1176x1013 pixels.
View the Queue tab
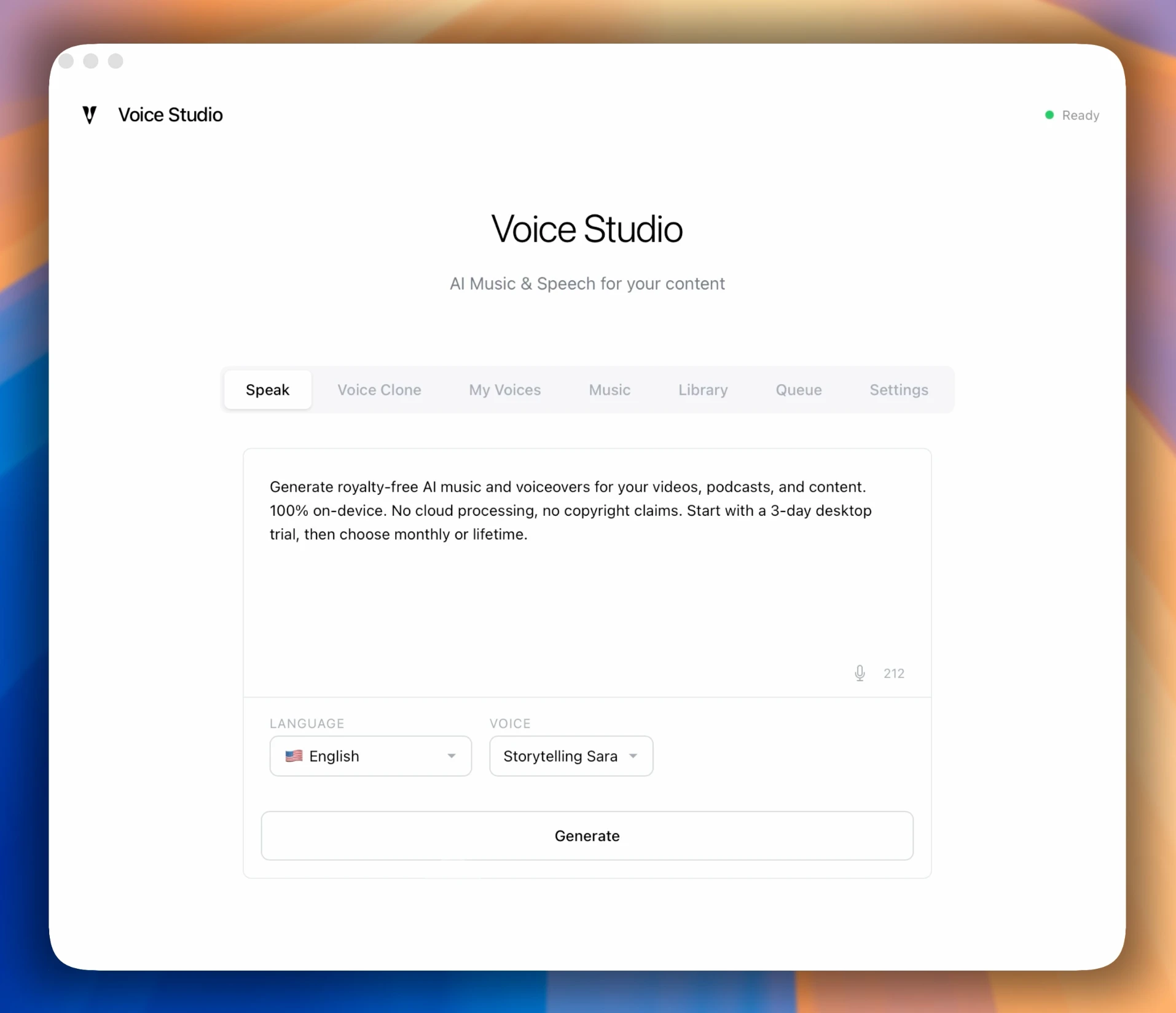pyautogui.click(x=798, y=390)
